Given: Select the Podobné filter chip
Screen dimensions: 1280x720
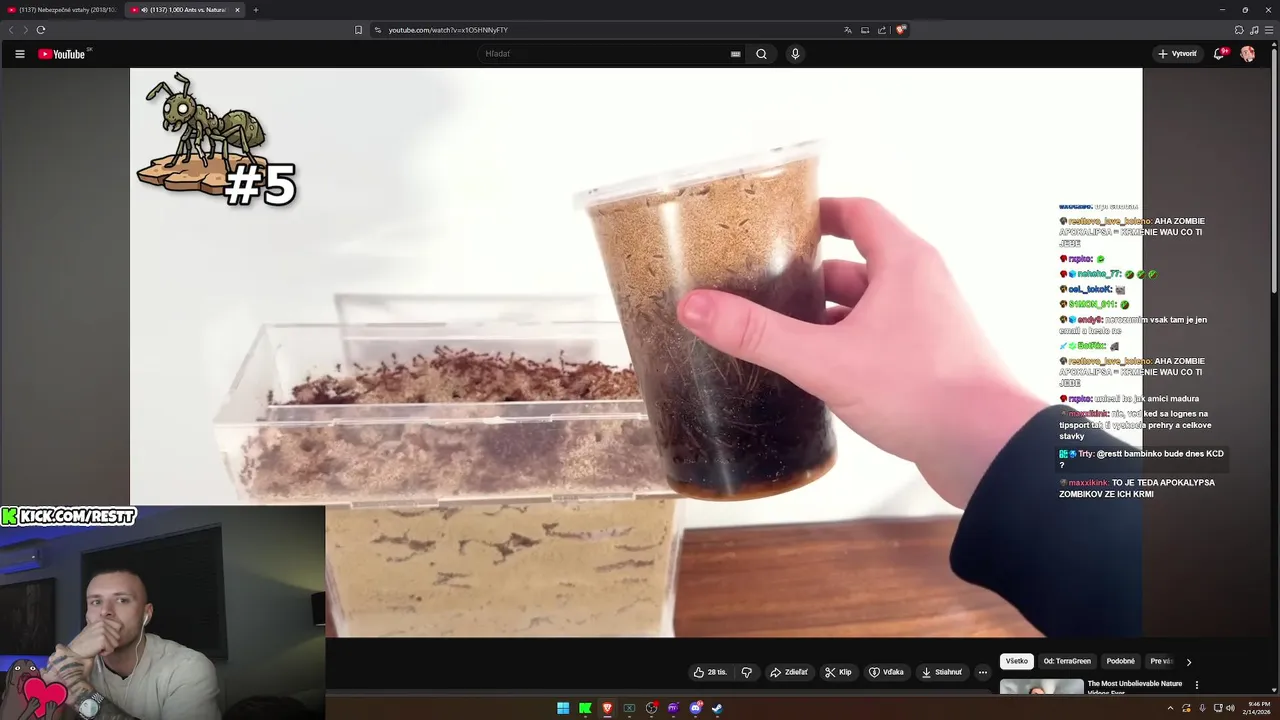Looking at the screenshot, I should coord(1121,661).
